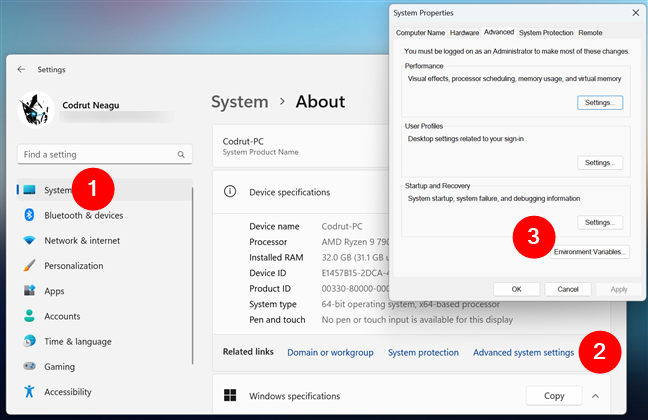Select the 64-bit operating system value
Viewport: 648px width, 420px height.
click(410, 304)
